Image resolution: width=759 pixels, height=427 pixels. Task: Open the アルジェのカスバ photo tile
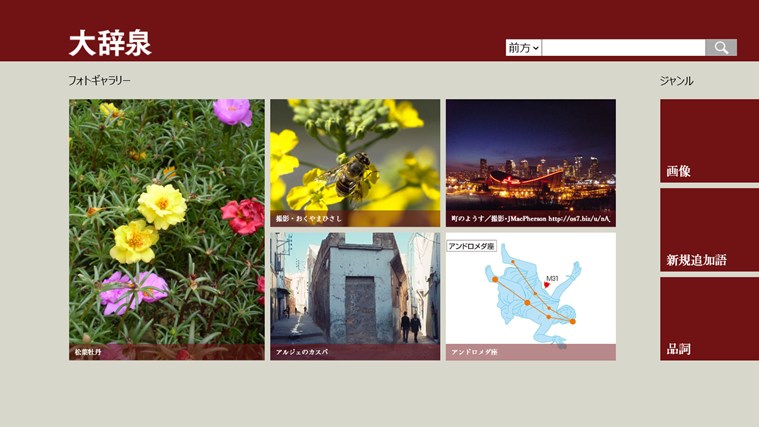[x=355, y=296]
